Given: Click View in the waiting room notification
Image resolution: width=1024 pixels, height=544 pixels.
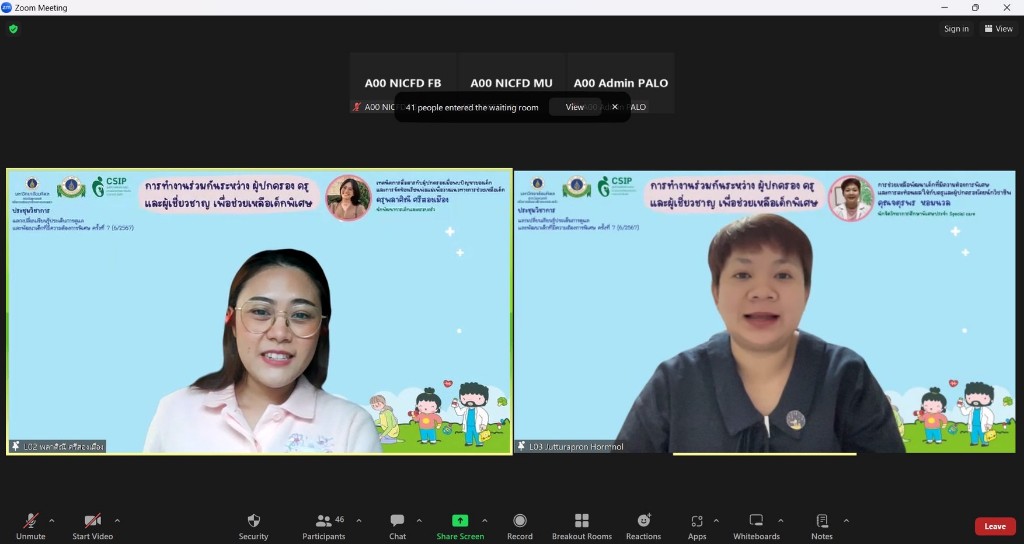Looking at the screenshot, I should click(575, 107).
